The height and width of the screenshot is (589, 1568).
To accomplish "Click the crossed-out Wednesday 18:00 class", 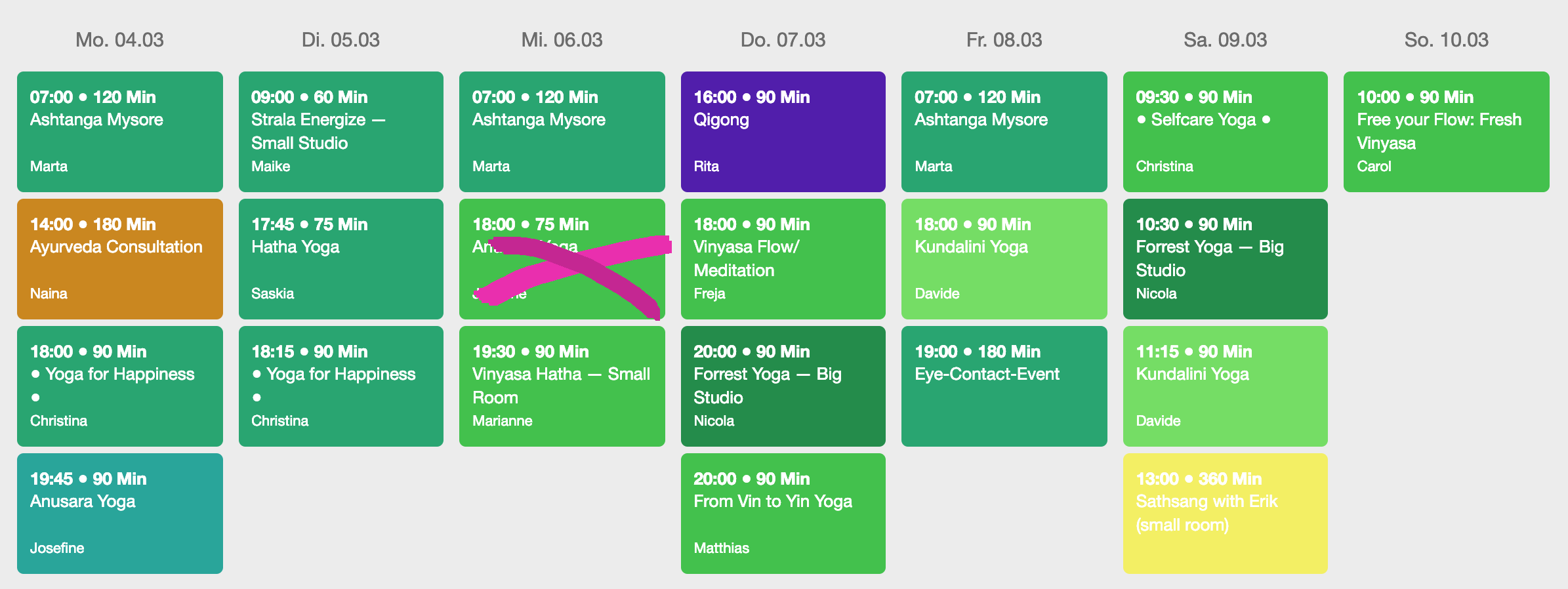I will pos(562,259).
